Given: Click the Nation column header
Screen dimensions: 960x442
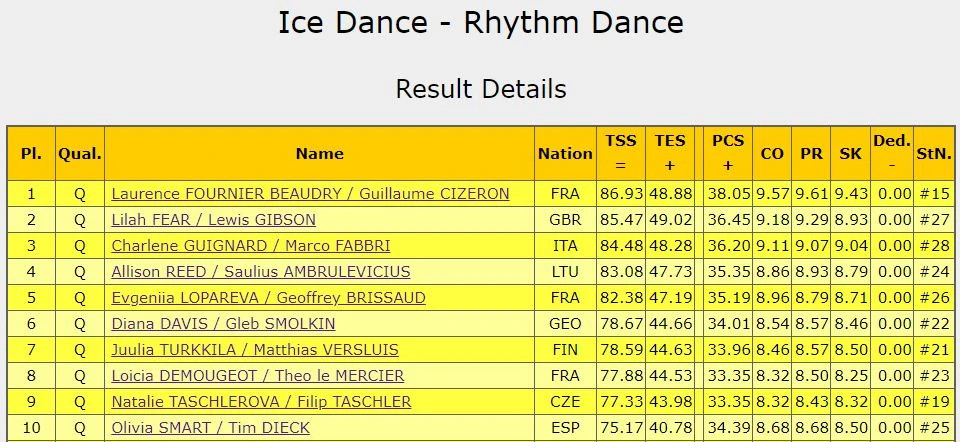Looking at the screenshot, I should [565, 154].
